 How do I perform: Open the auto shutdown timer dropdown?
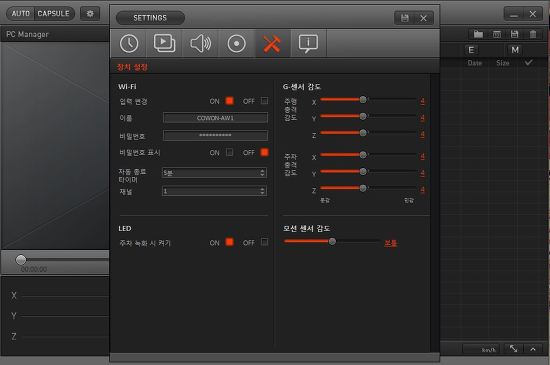(x=214, y=173)
